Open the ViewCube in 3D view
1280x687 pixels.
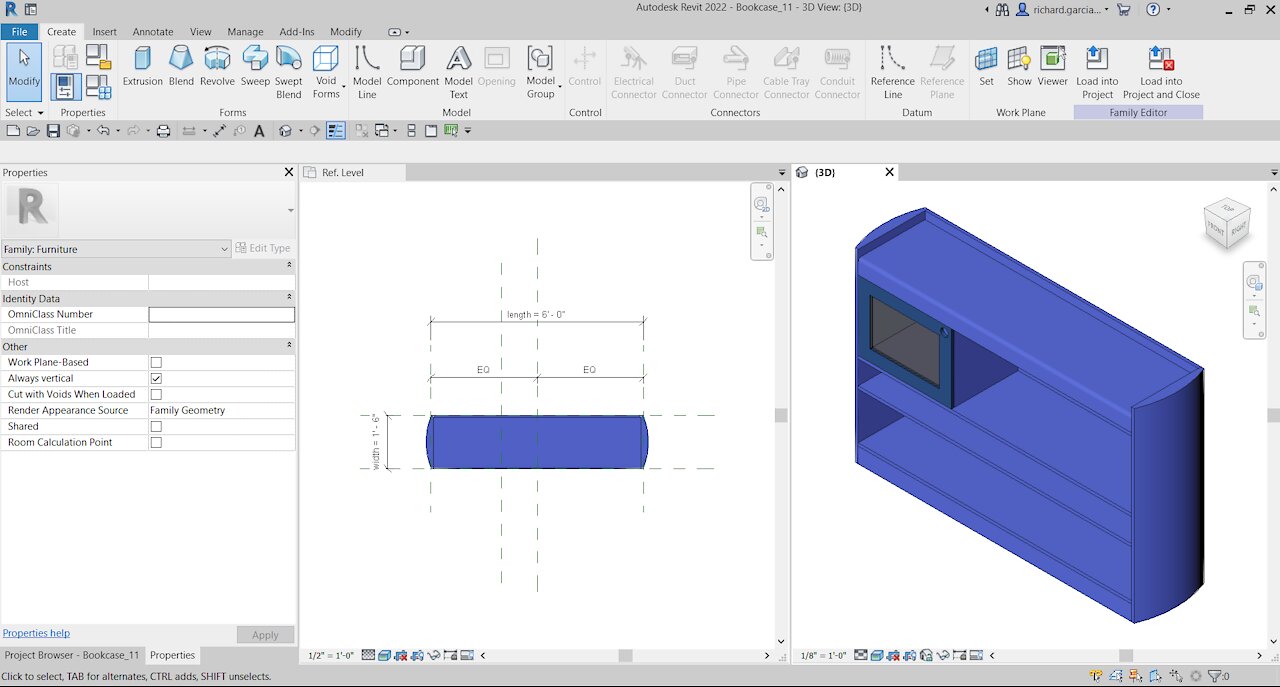tap(1225, 224)
